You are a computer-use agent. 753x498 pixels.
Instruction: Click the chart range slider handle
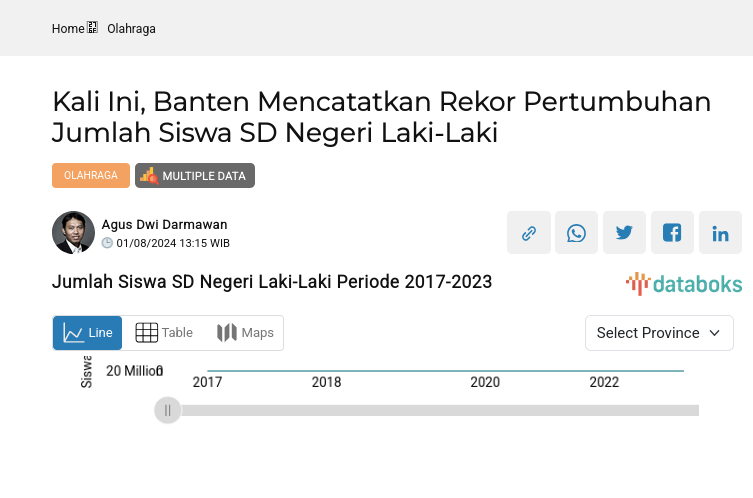(168, 410)
